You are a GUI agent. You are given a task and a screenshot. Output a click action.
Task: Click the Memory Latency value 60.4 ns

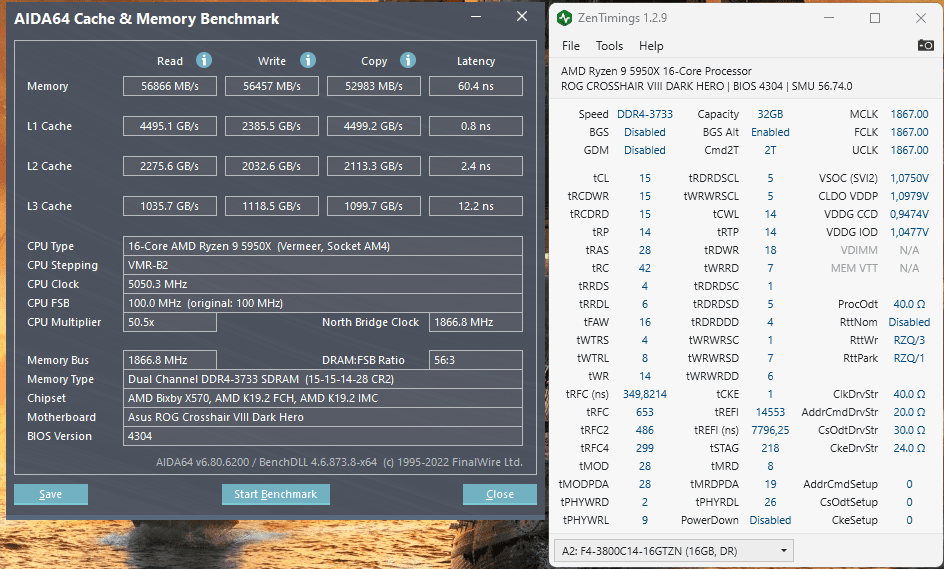pyautogui.click(x=476, y=86)
